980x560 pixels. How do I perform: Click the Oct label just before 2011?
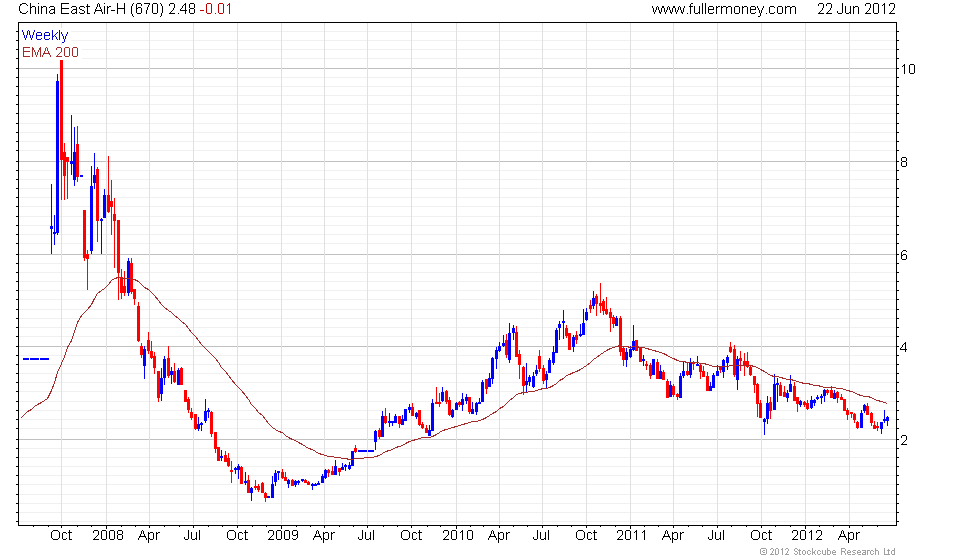(586, 536)
